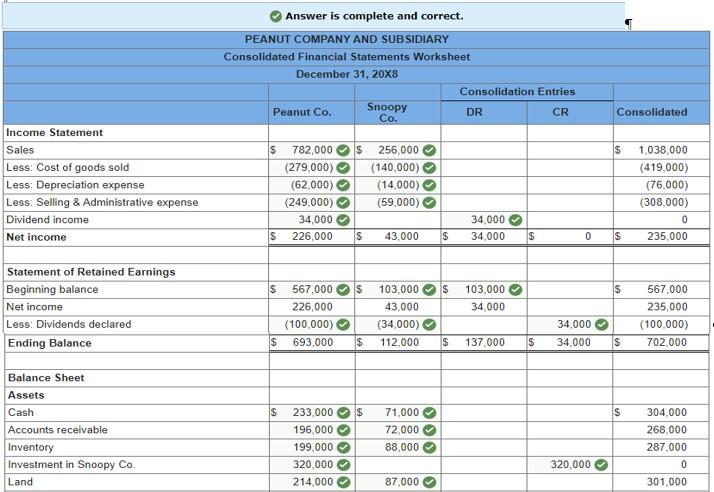This screenshot has height=492, width=714.
Task: Click the checkmark beside Peanut beginning balance 567,000
Action: [x=343, y=290]
